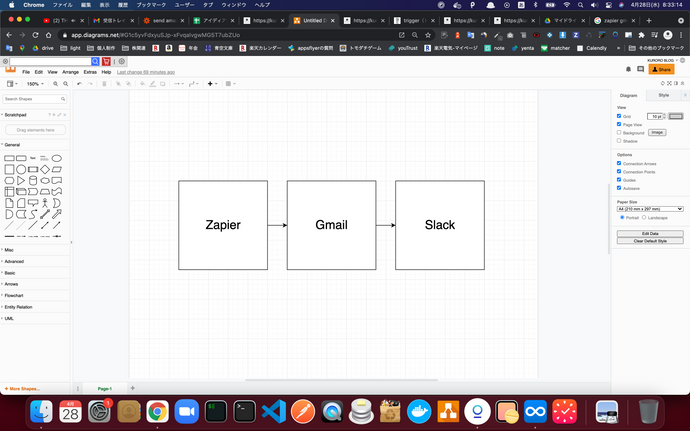690x431 pixels.
Task: Open Zoom app from the dock
Action: (187, 412)
